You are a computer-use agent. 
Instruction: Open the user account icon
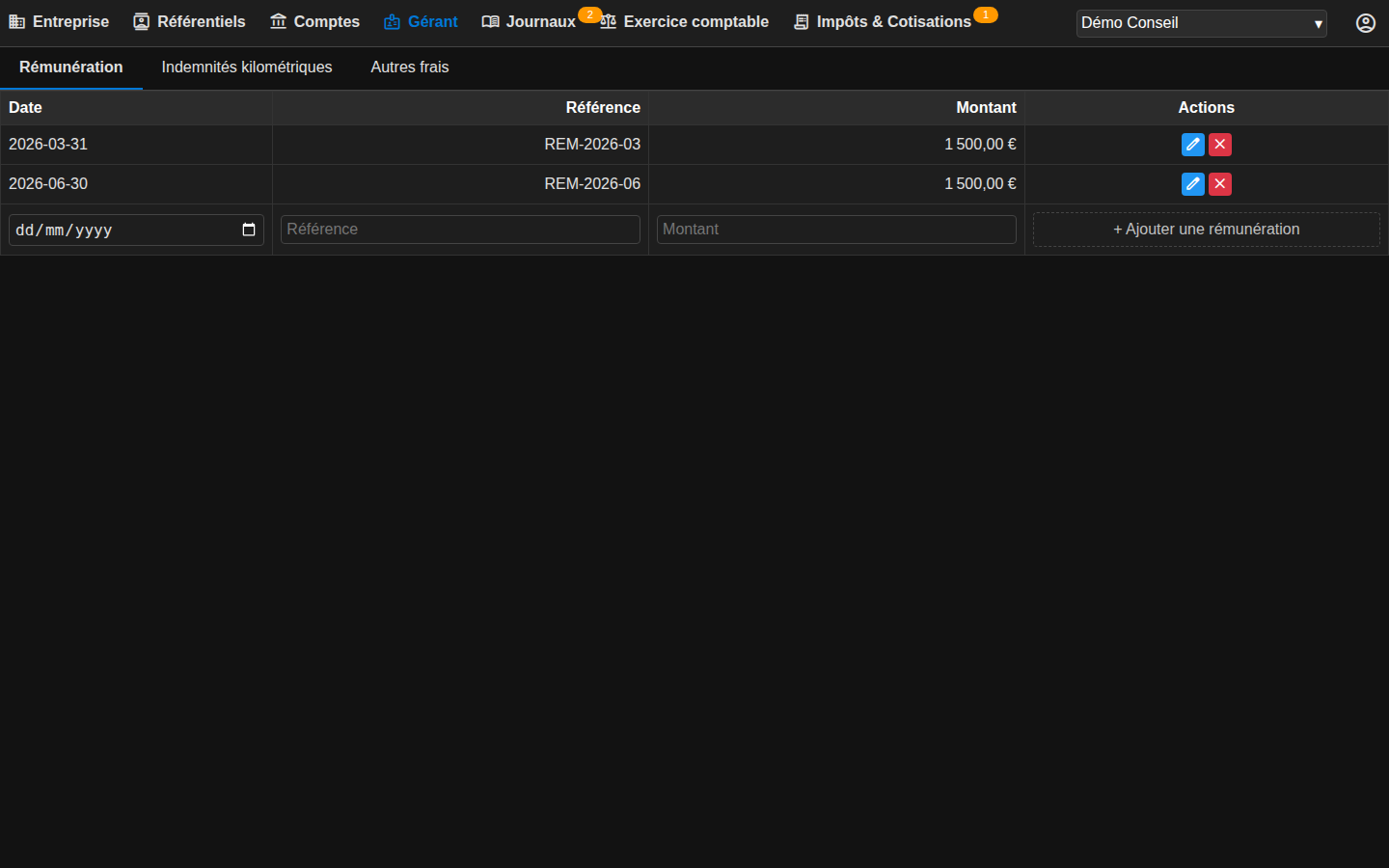point(1366,23)
